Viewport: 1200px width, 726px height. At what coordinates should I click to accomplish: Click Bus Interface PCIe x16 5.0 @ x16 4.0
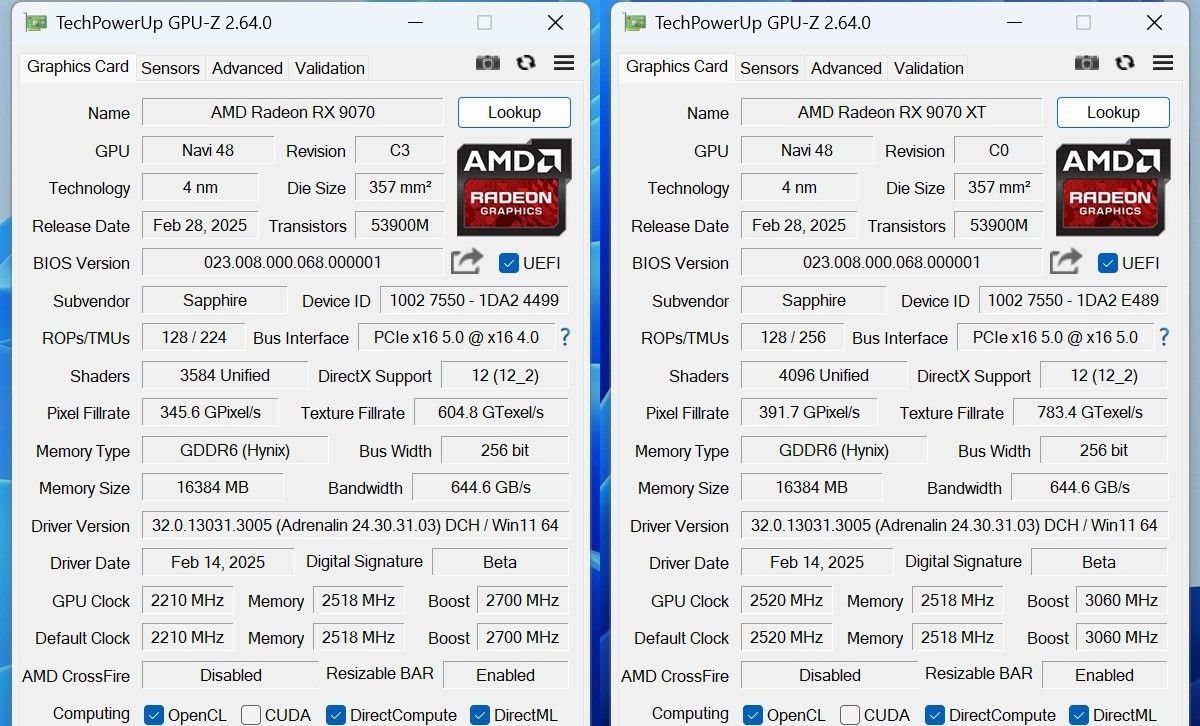[456, 337]
